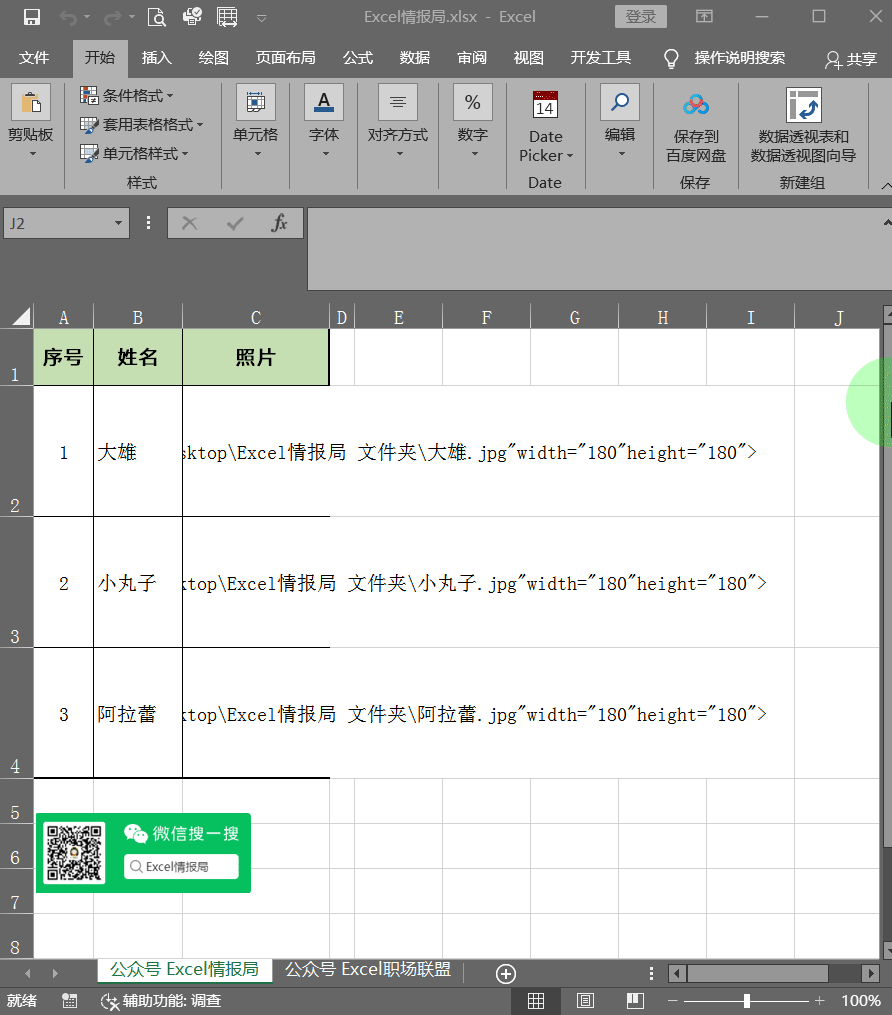This screenshot has height=1015, width=892.
Task: Click the macro recording icon in status bar
Action: (69, 1001)
